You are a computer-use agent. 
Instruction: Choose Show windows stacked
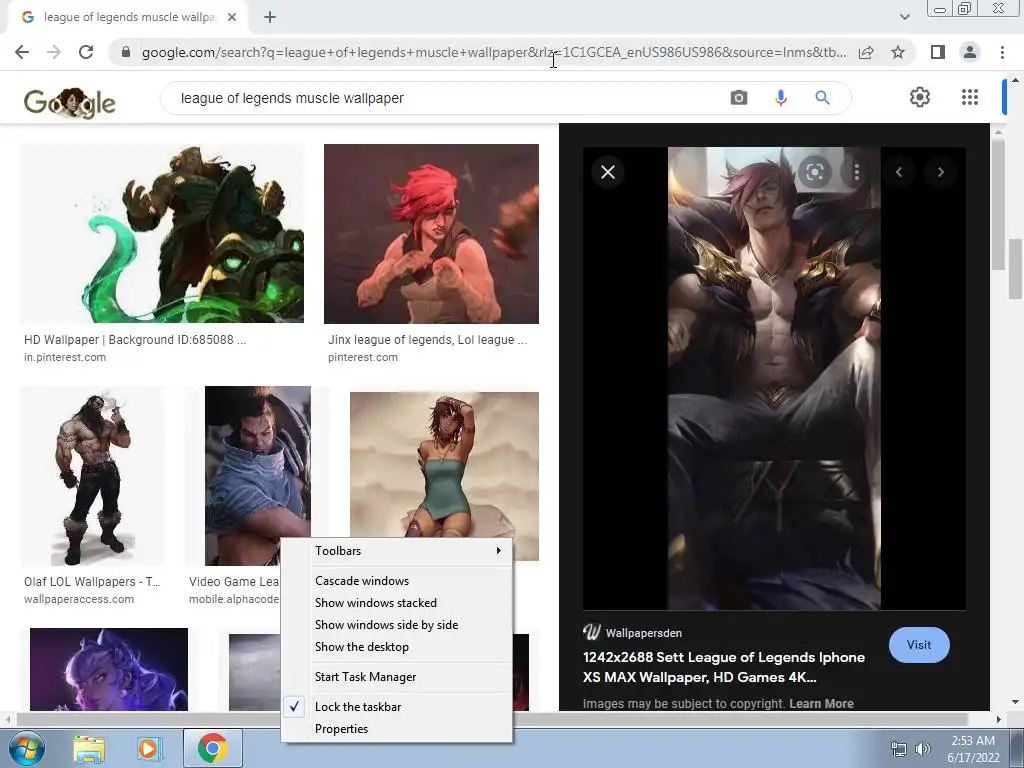[396, 603]
